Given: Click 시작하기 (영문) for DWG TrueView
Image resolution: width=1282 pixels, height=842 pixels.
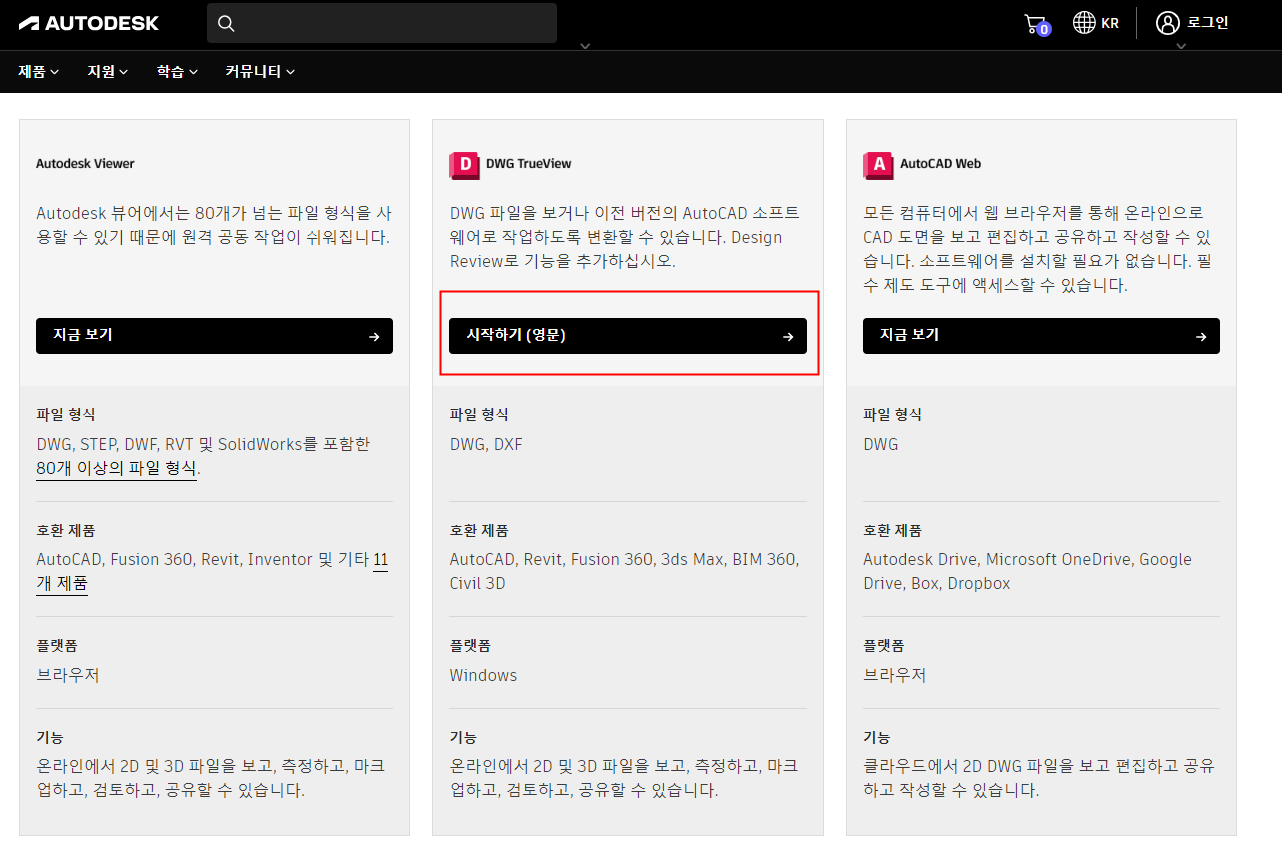Looking at the screenshot, I should tap(628, 336).
